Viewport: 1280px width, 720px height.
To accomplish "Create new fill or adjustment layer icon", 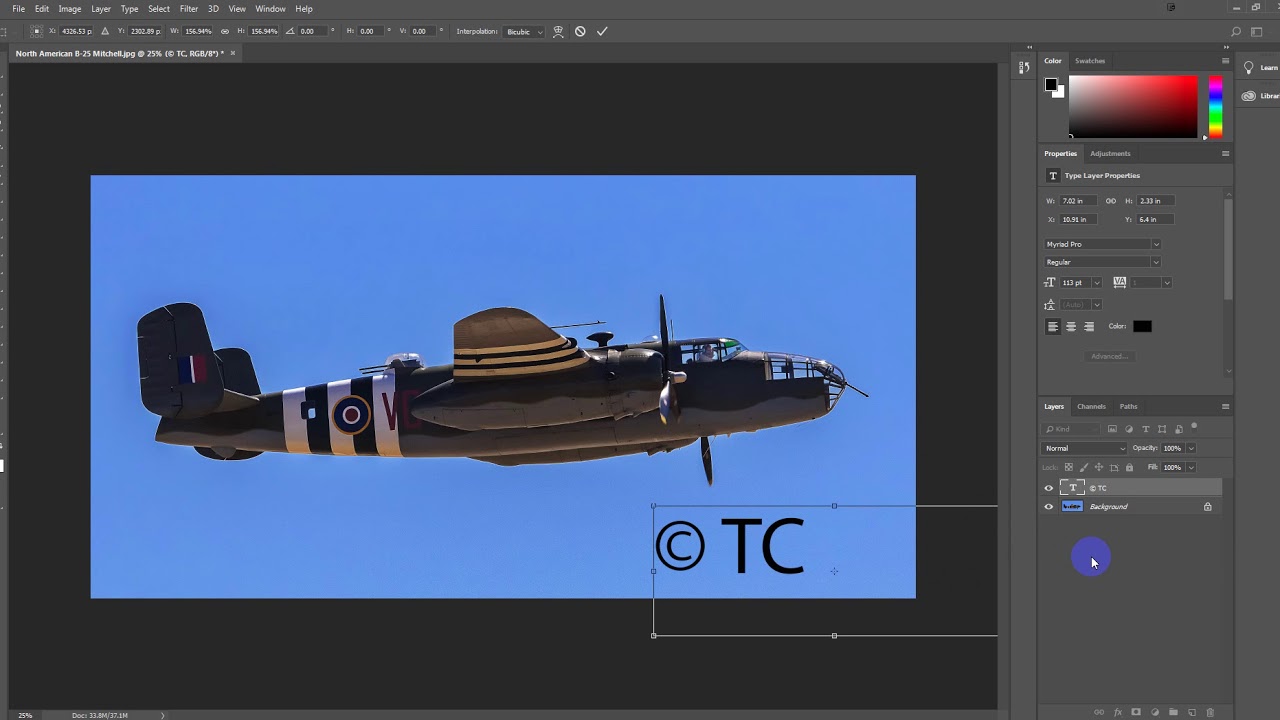I will (1155, 712).
